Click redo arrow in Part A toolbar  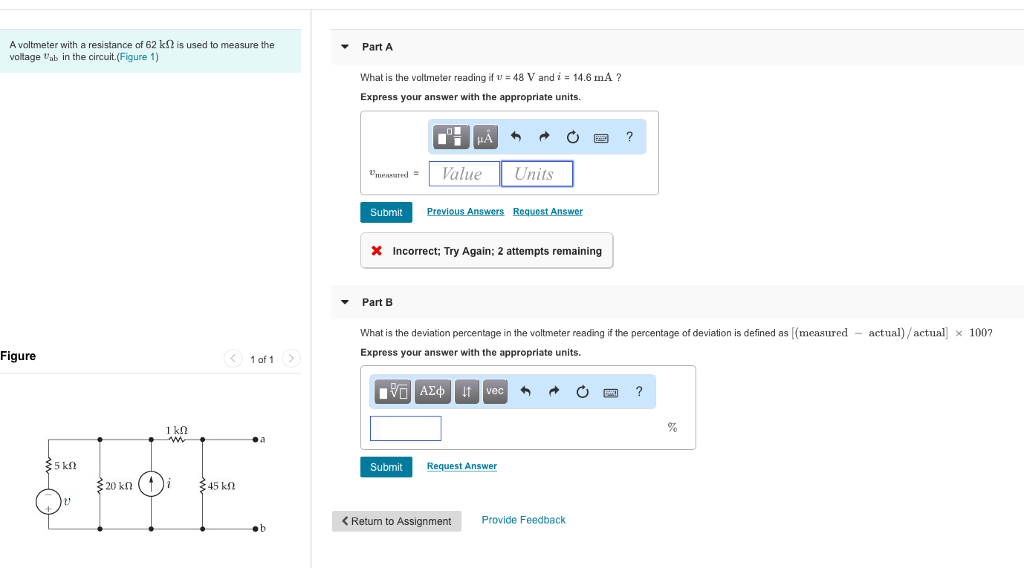coord(544,137)
